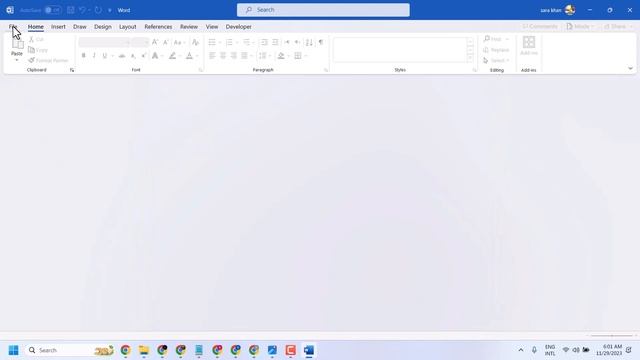Click the font name combo box
Viewport: 640px width, 360px height.
click(104, 42)
